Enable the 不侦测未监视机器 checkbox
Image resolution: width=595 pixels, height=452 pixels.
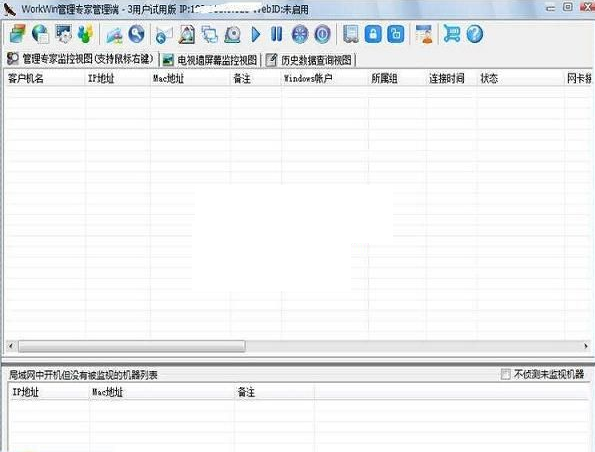point(505,374)
